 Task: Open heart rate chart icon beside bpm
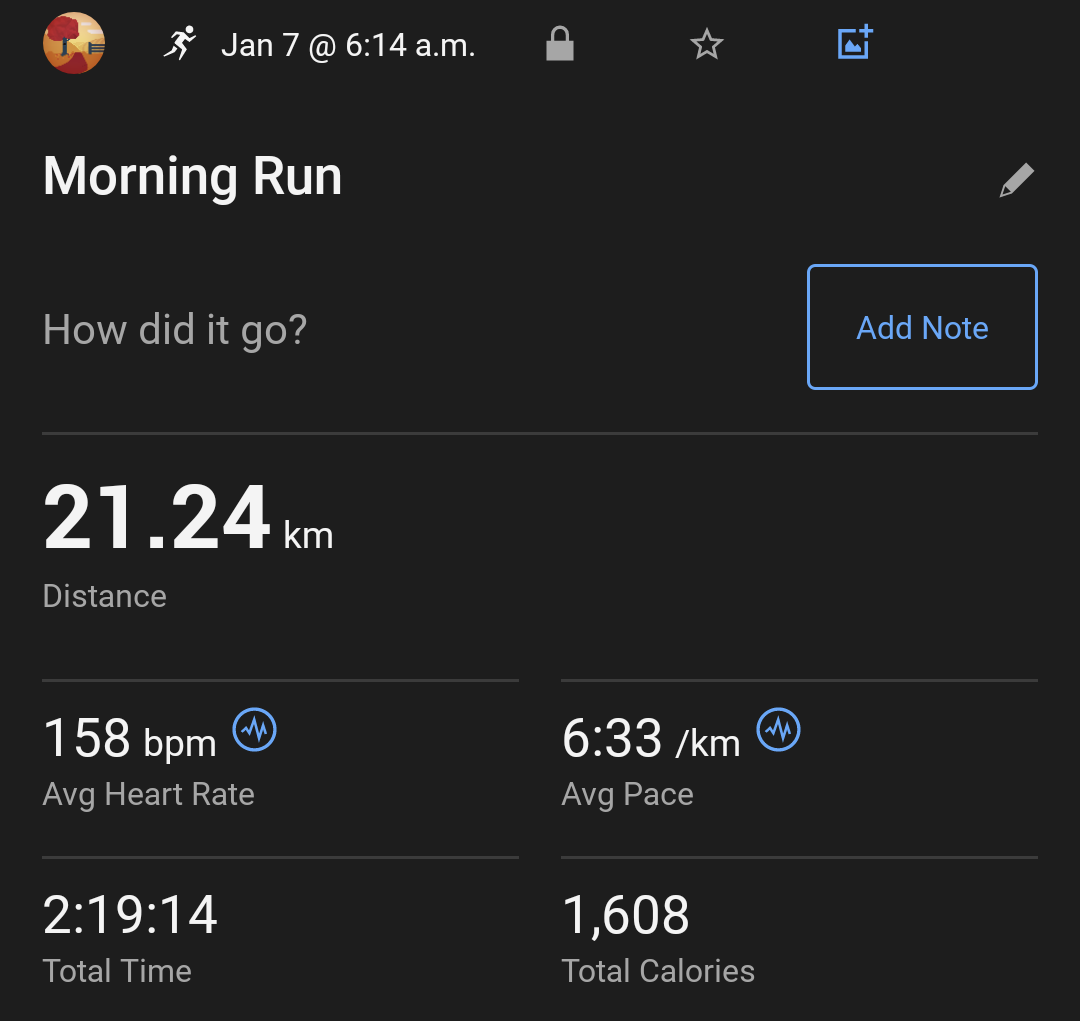pyautogui.click(x=255, y=730)
